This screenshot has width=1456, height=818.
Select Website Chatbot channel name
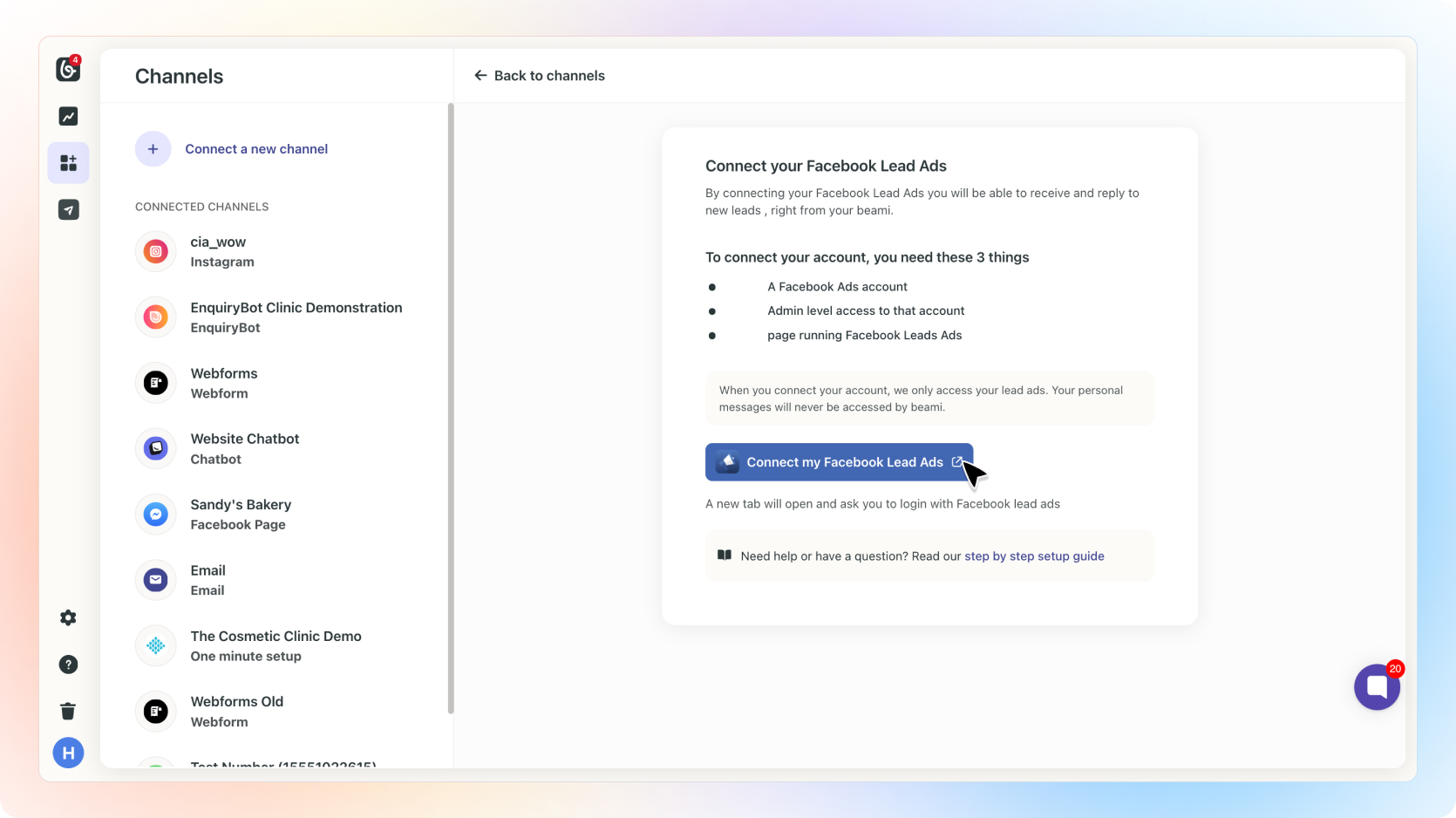[245, 439]
